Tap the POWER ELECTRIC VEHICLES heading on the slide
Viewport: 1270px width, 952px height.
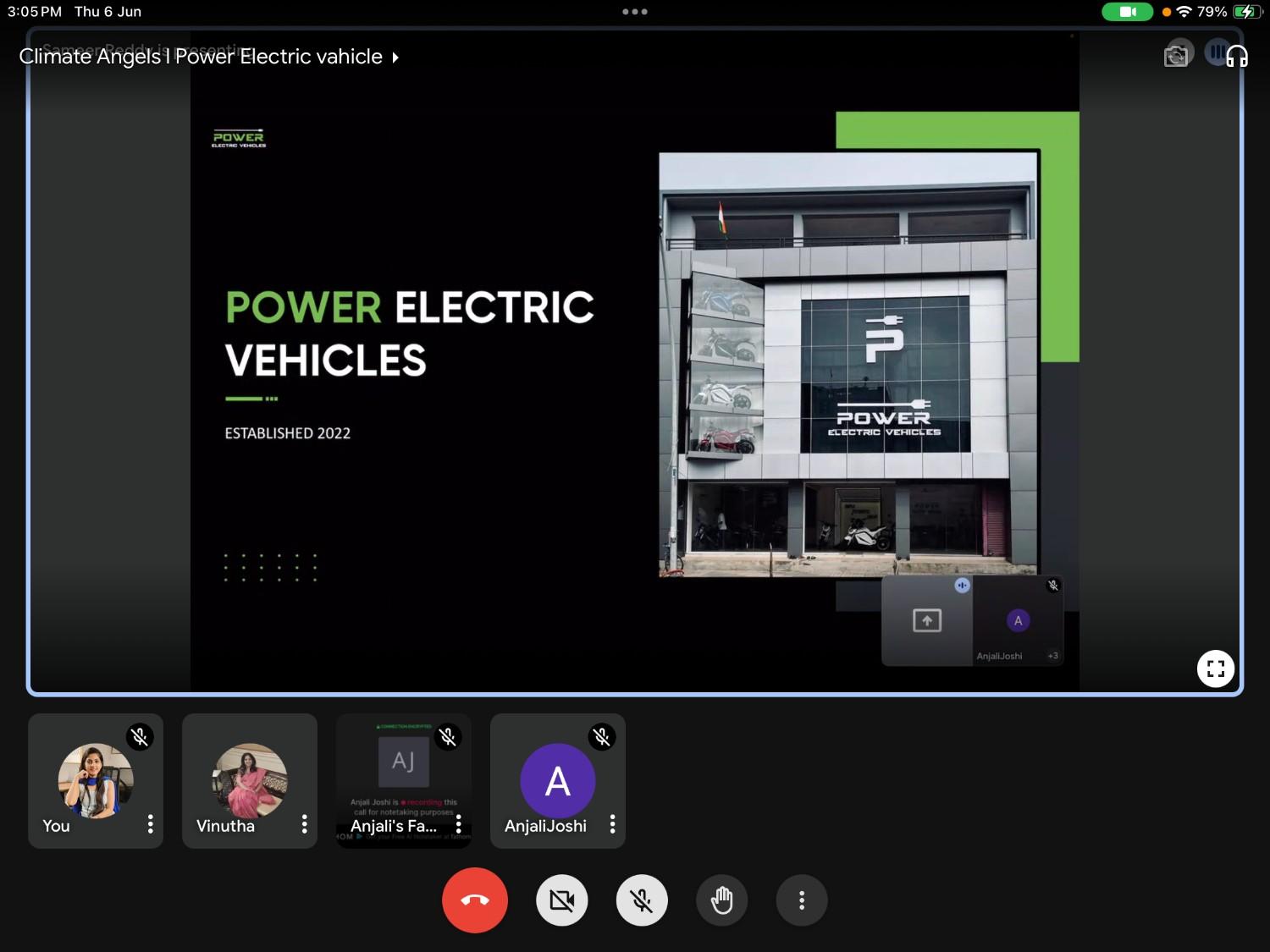pos(410,333)
